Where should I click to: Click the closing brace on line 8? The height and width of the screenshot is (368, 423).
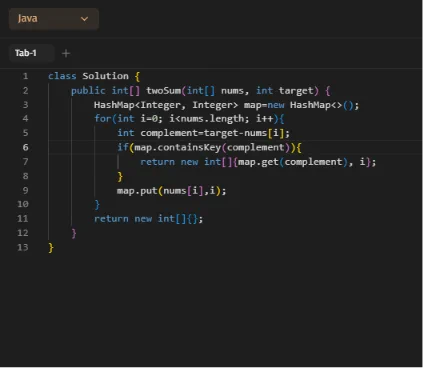coord(120,176)
